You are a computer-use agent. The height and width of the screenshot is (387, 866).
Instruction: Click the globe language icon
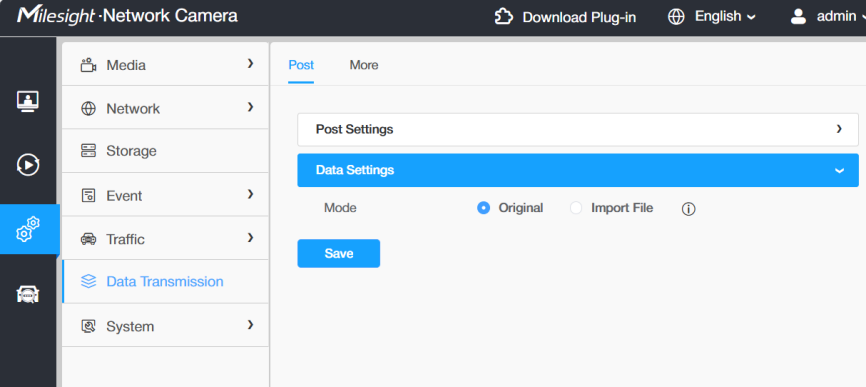[676, 17]
